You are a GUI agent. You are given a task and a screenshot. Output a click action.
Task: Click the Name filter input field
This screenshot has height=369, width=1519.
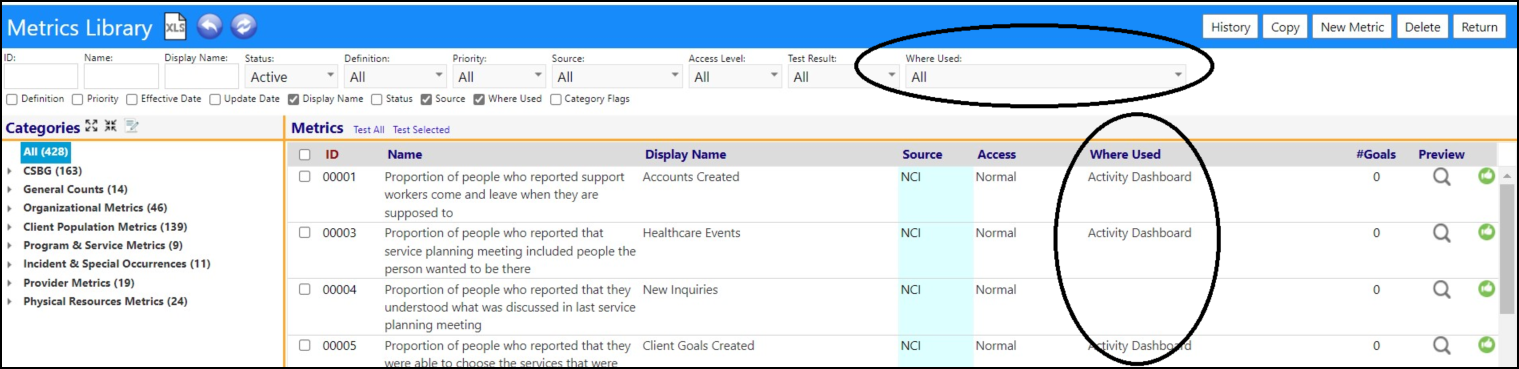(121, 77)
